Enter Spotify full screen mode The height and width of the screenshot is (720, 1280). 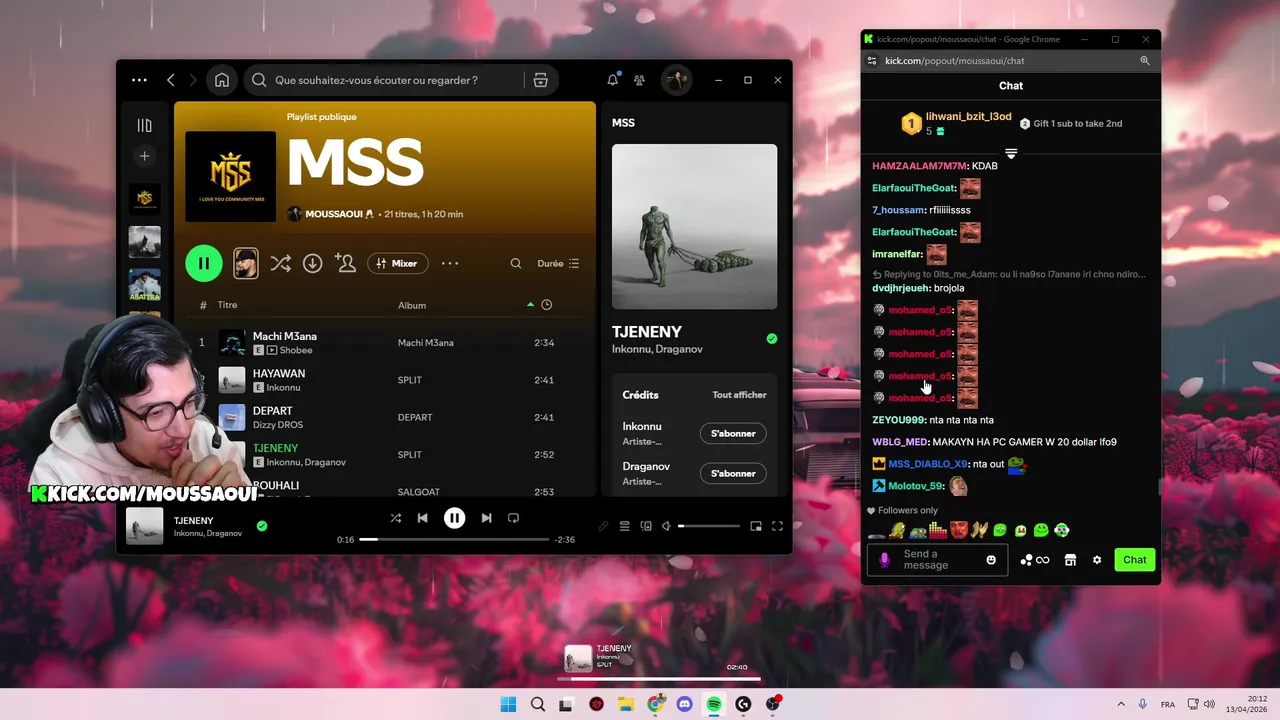777,526
